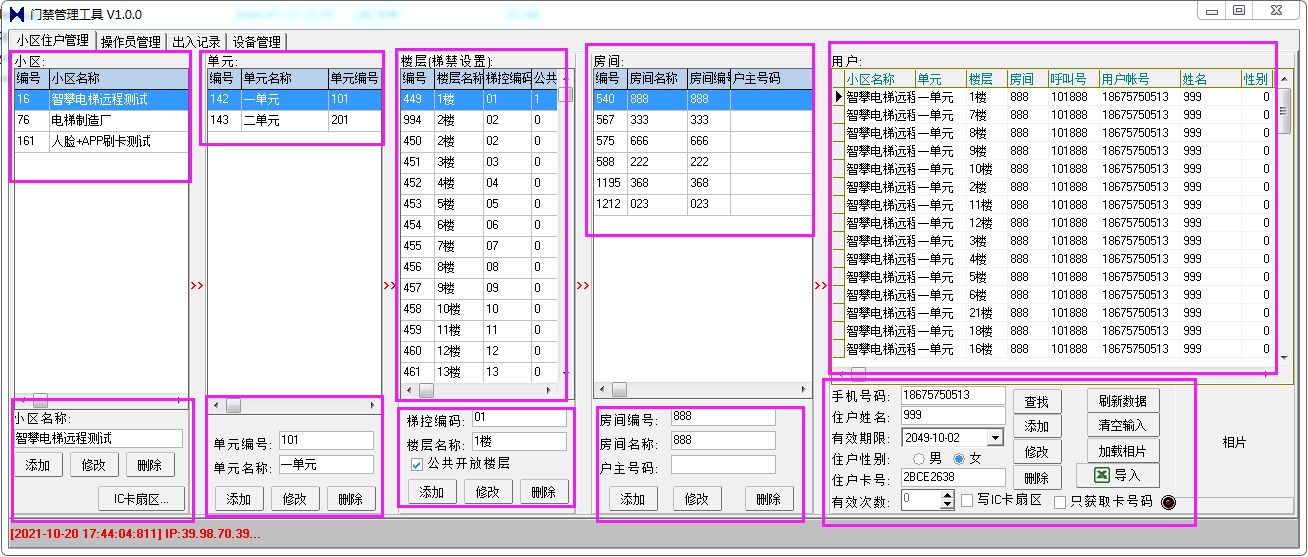Screen dimensions: 1308x557
Task: Click the current row pointer in 用户 table
Action: [839, 97]
